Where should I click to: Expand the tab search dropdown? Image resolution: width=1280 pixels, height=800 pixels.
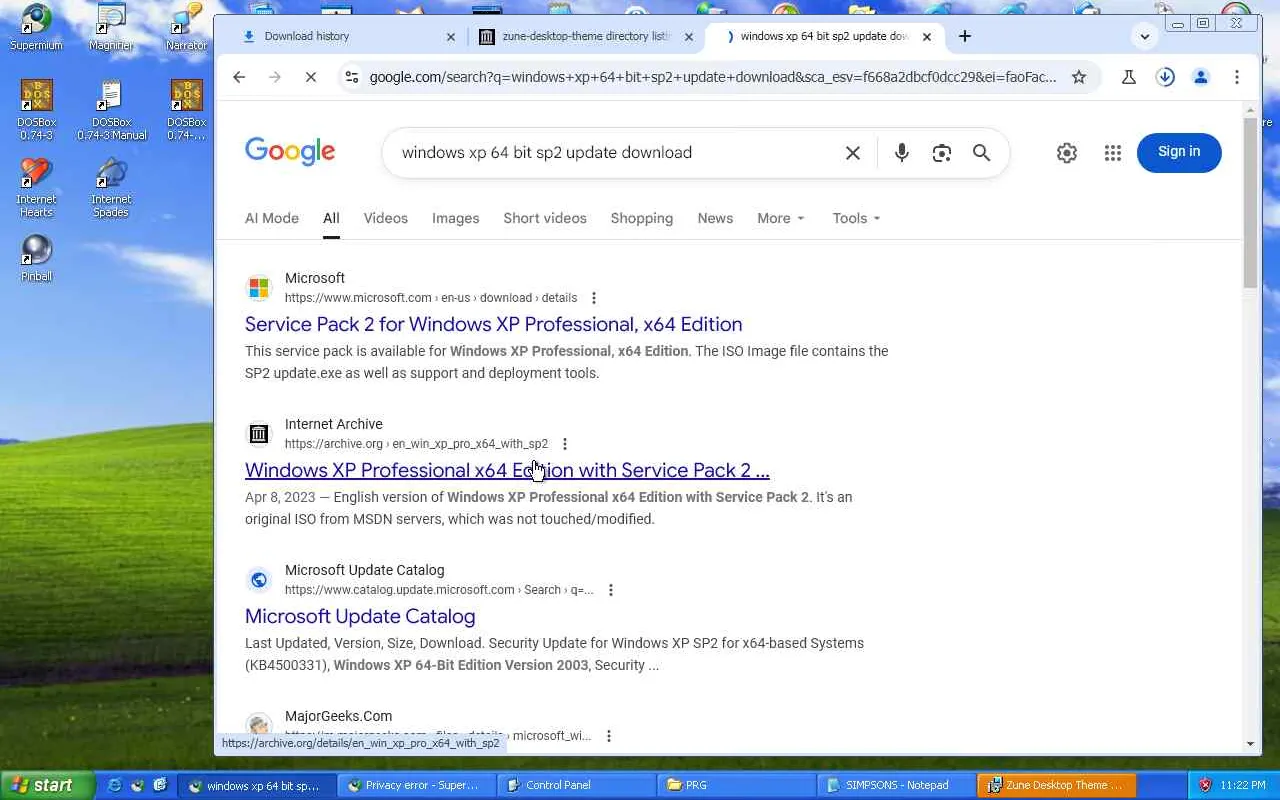click(1145, 37)
